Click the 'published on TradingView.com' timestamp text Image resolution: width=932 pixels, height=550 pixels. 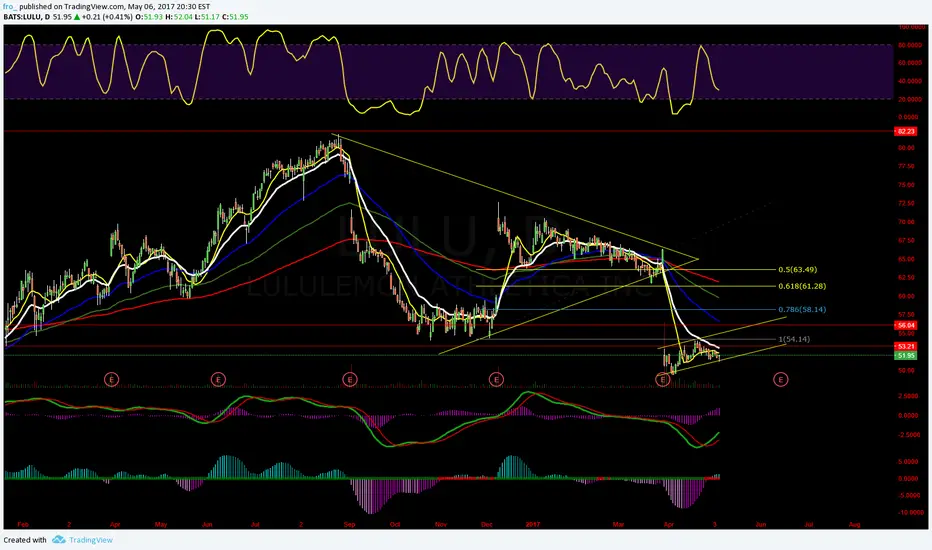tap(115, 7)
